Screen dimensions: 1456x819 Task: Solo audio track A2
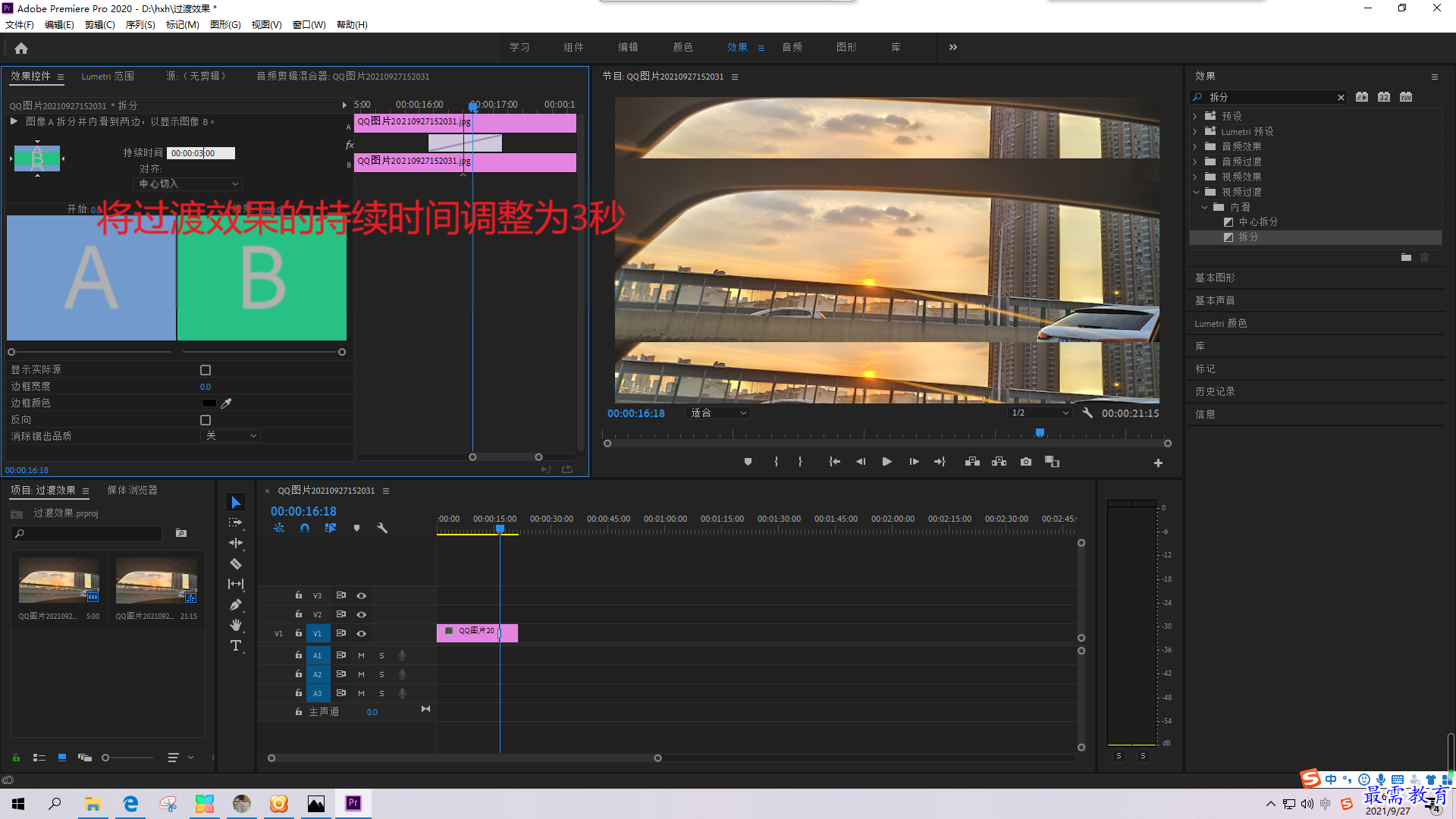[382, 675]
